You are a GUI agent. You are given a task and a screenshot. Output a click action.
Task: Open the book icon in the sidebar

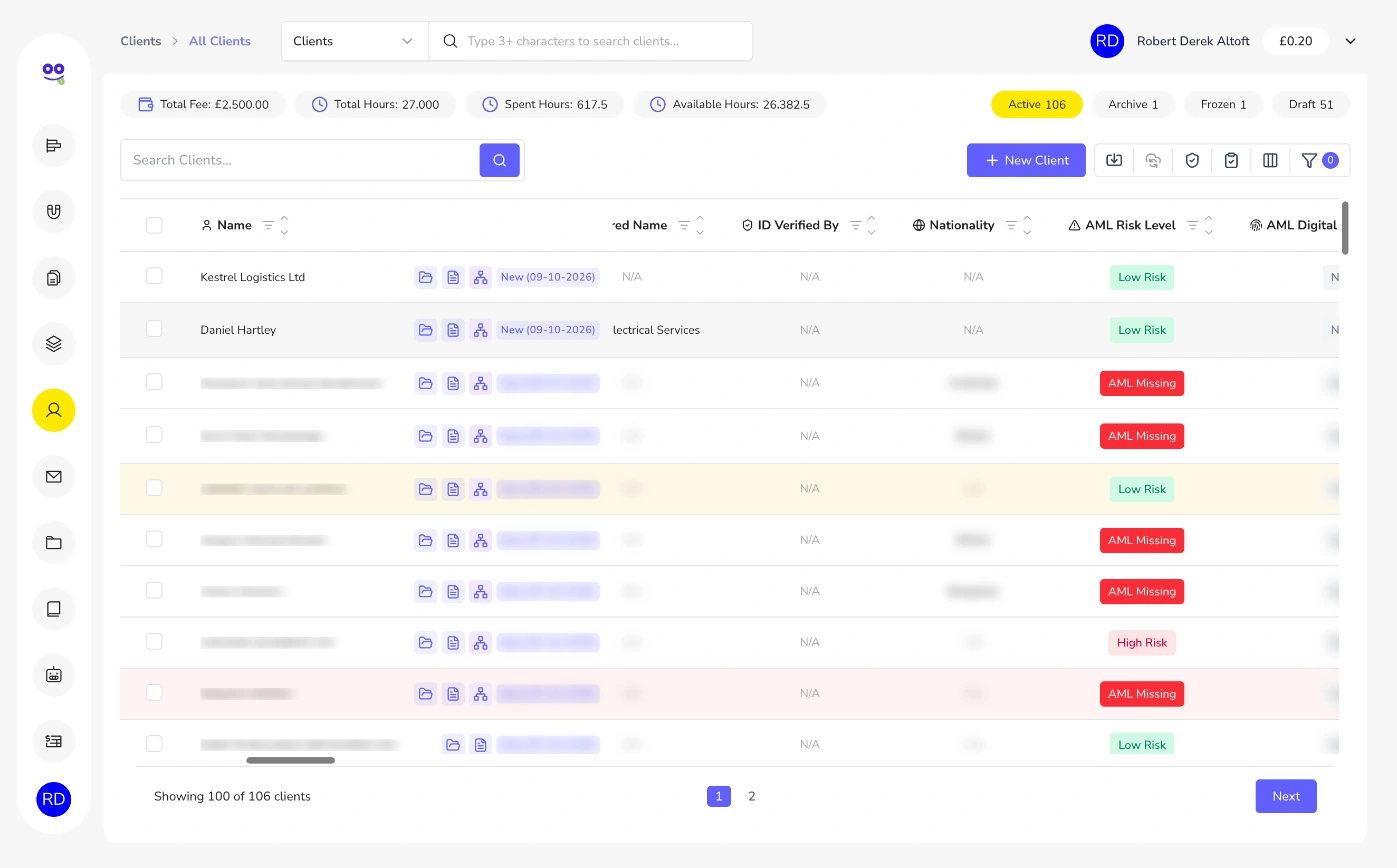(54, 609)
